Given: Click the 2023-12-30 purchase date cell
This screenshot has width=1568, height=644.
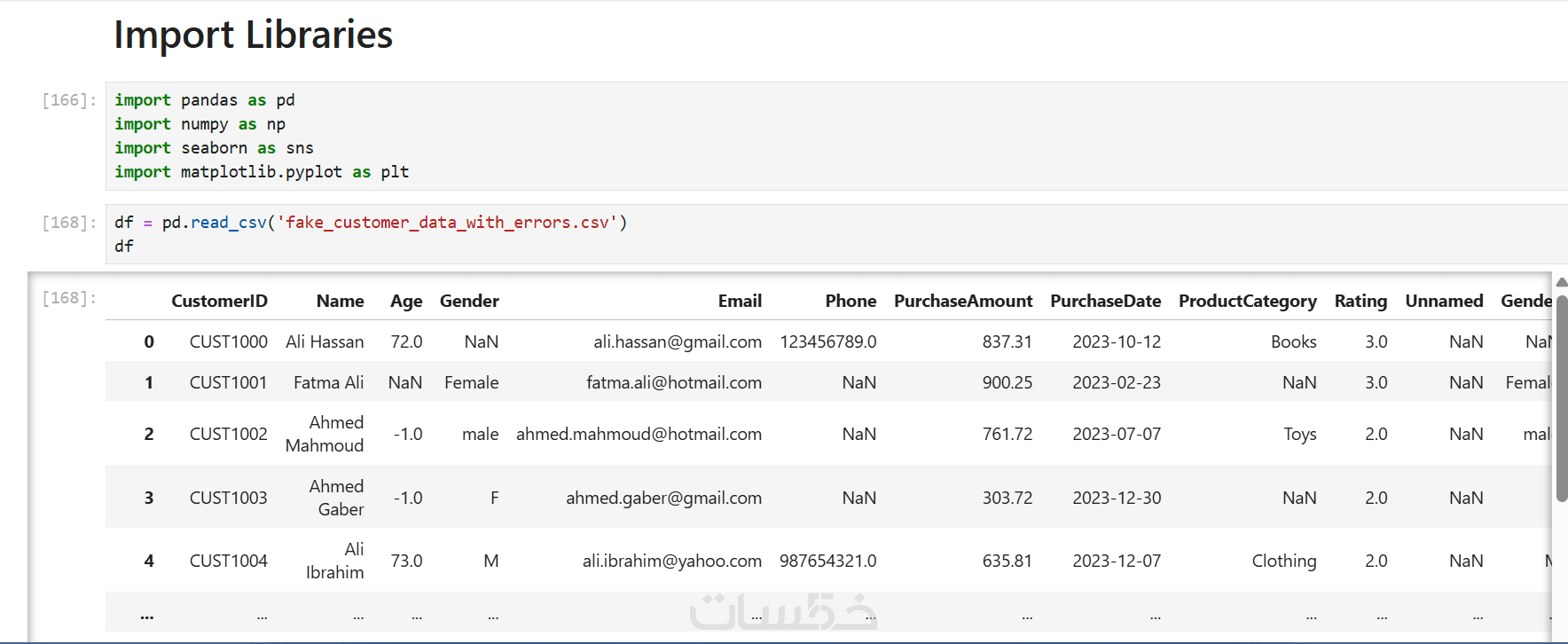Looking at the screenshot, I should coord(1117,498).
